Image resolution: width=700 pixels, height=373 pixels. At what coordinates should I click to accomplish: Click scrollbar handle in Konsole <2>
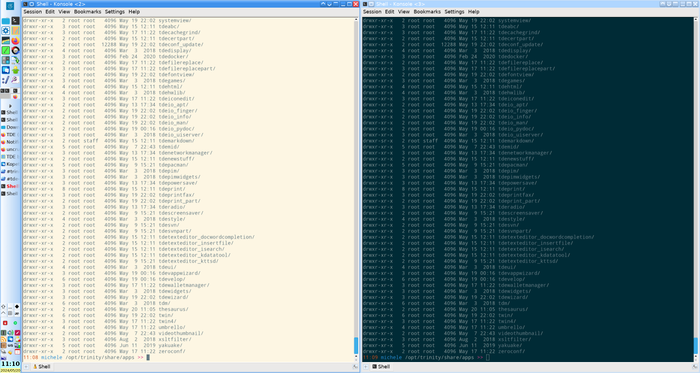pos(356,345)
